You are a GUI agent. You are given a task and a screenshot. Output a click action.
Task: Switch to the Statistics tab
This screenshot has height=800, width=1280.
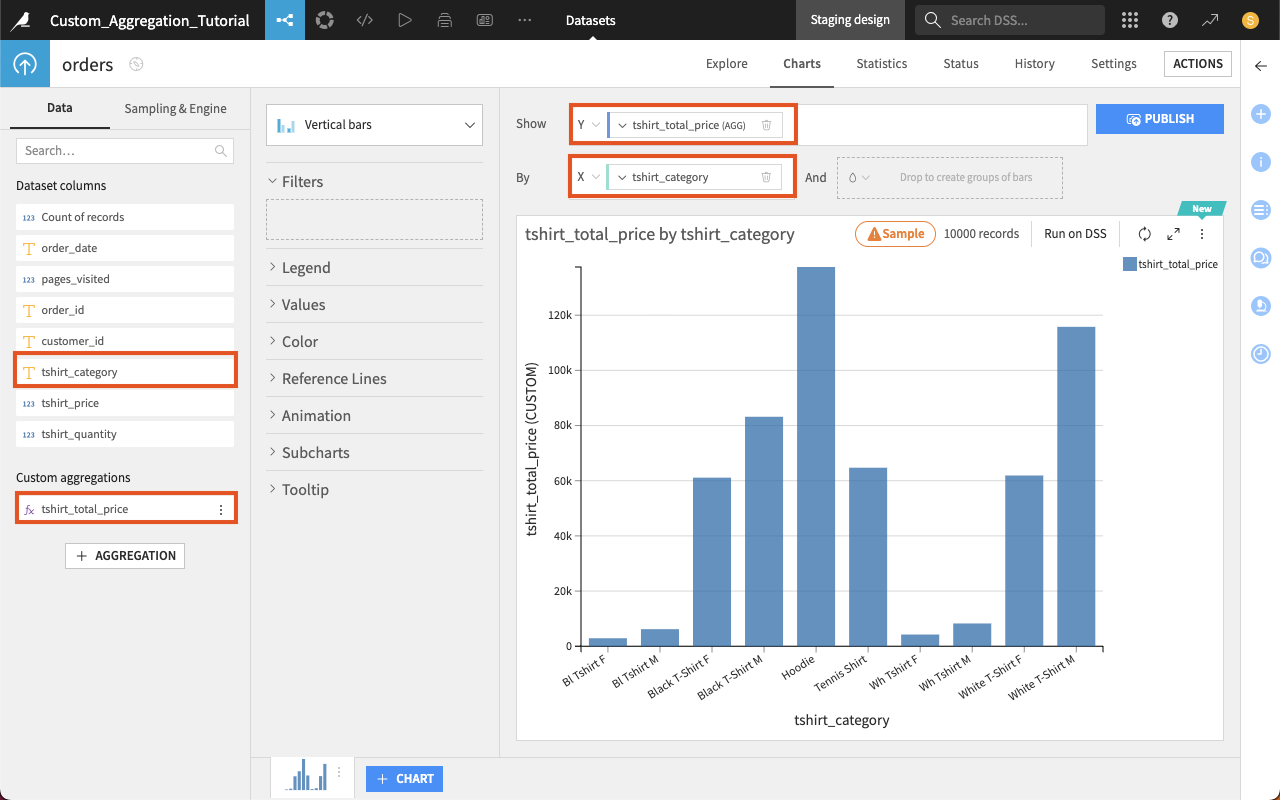882,64
